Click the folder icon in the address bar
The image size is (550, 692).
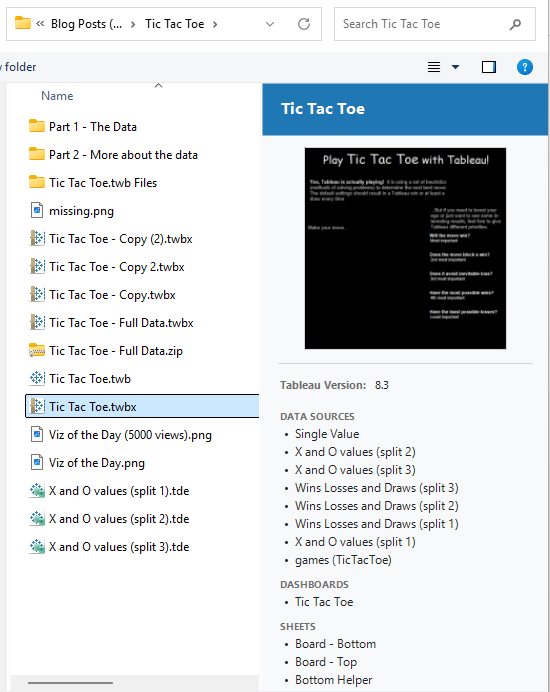(23, 23)
